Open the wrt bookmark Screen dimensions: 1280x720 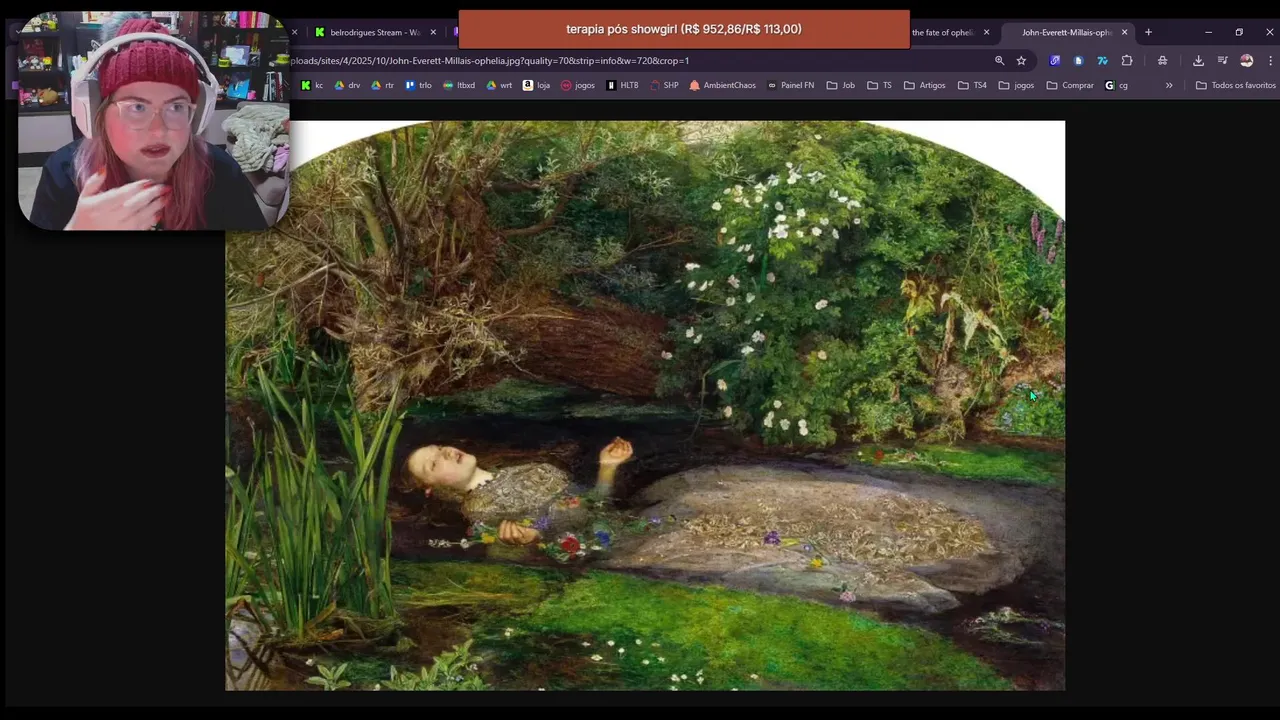click(x=499, y=86)
